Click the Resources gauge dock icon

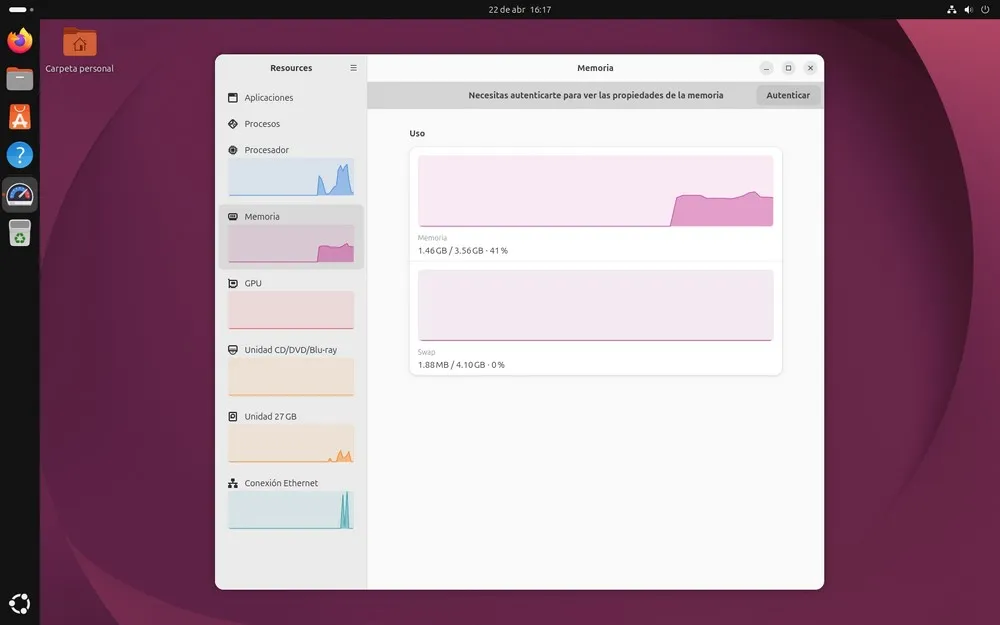coord(20,195)
